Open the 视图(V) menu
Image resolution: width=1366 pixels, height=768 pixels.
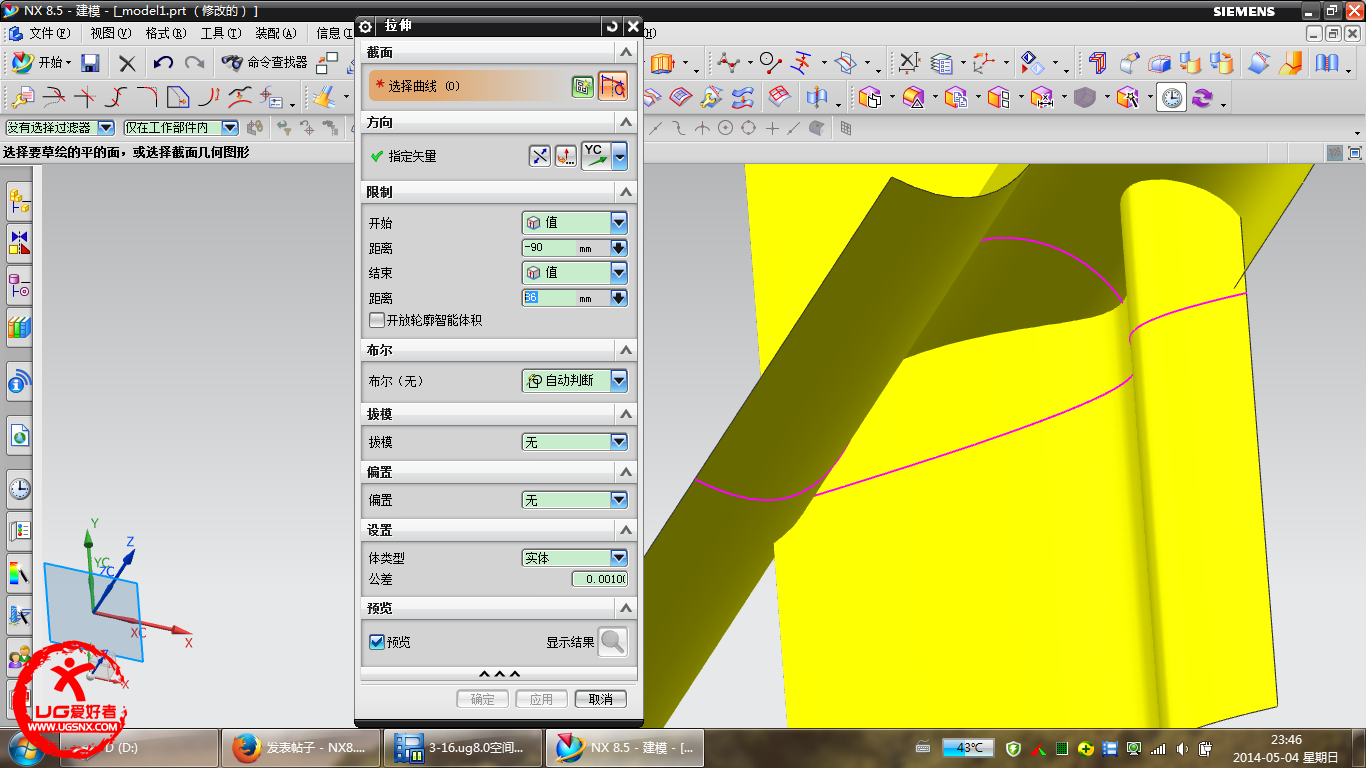109,33
